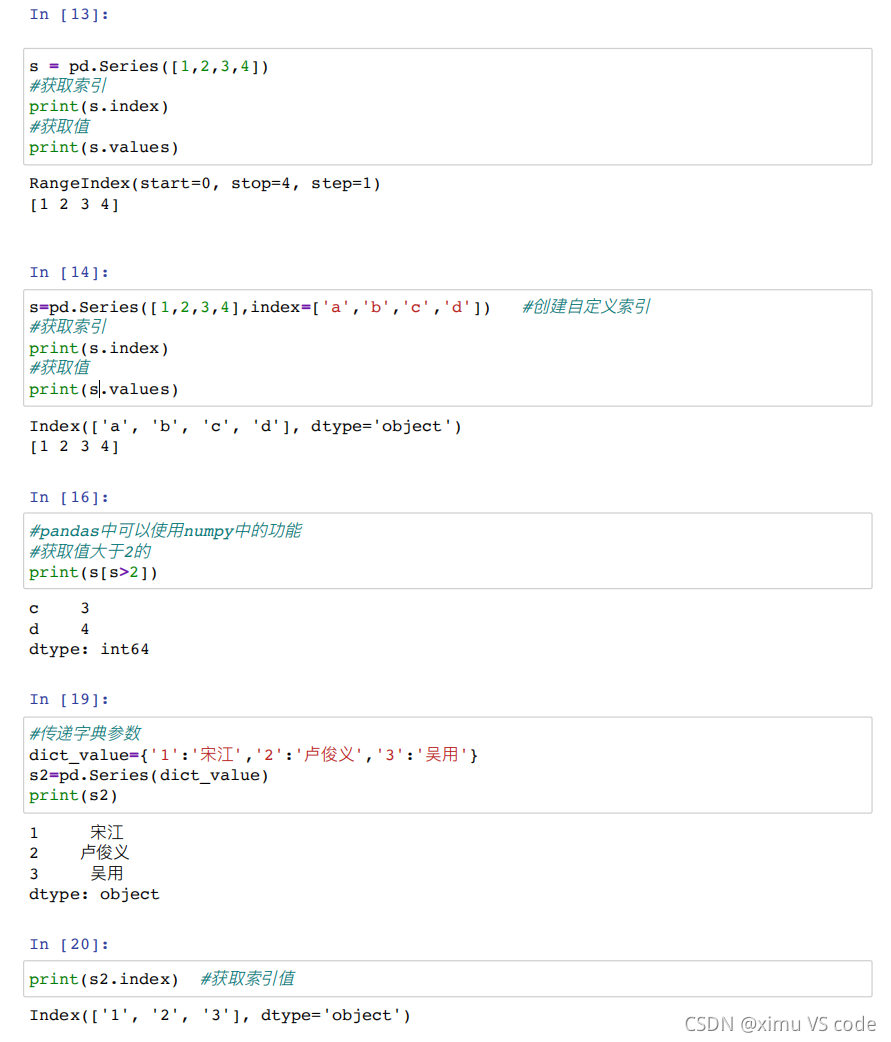Click the s2=pd.Series(dict_value) line

(x=149, y=776)
